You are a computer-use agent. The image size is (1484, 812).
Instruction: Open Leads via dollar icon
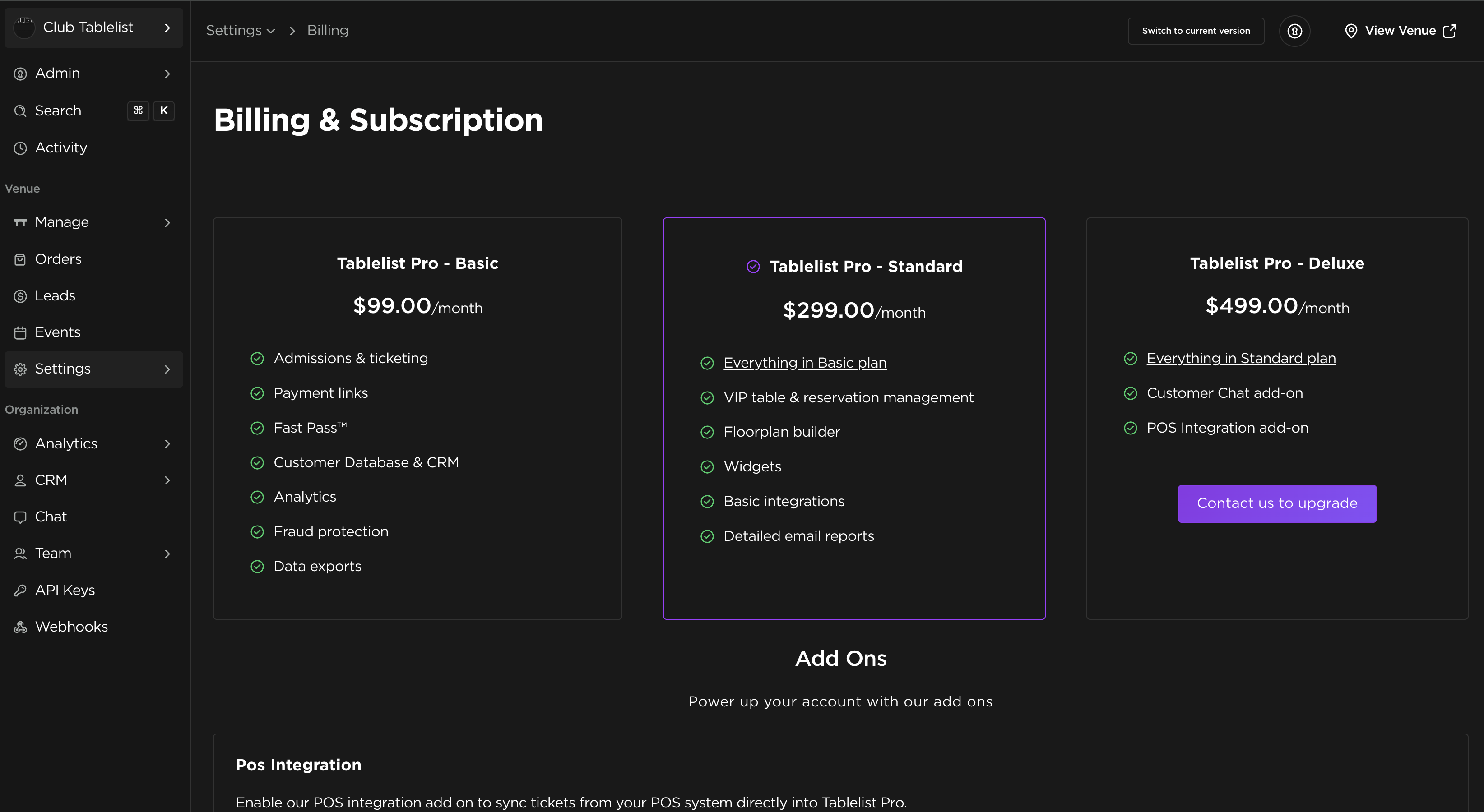click(20, 296)
